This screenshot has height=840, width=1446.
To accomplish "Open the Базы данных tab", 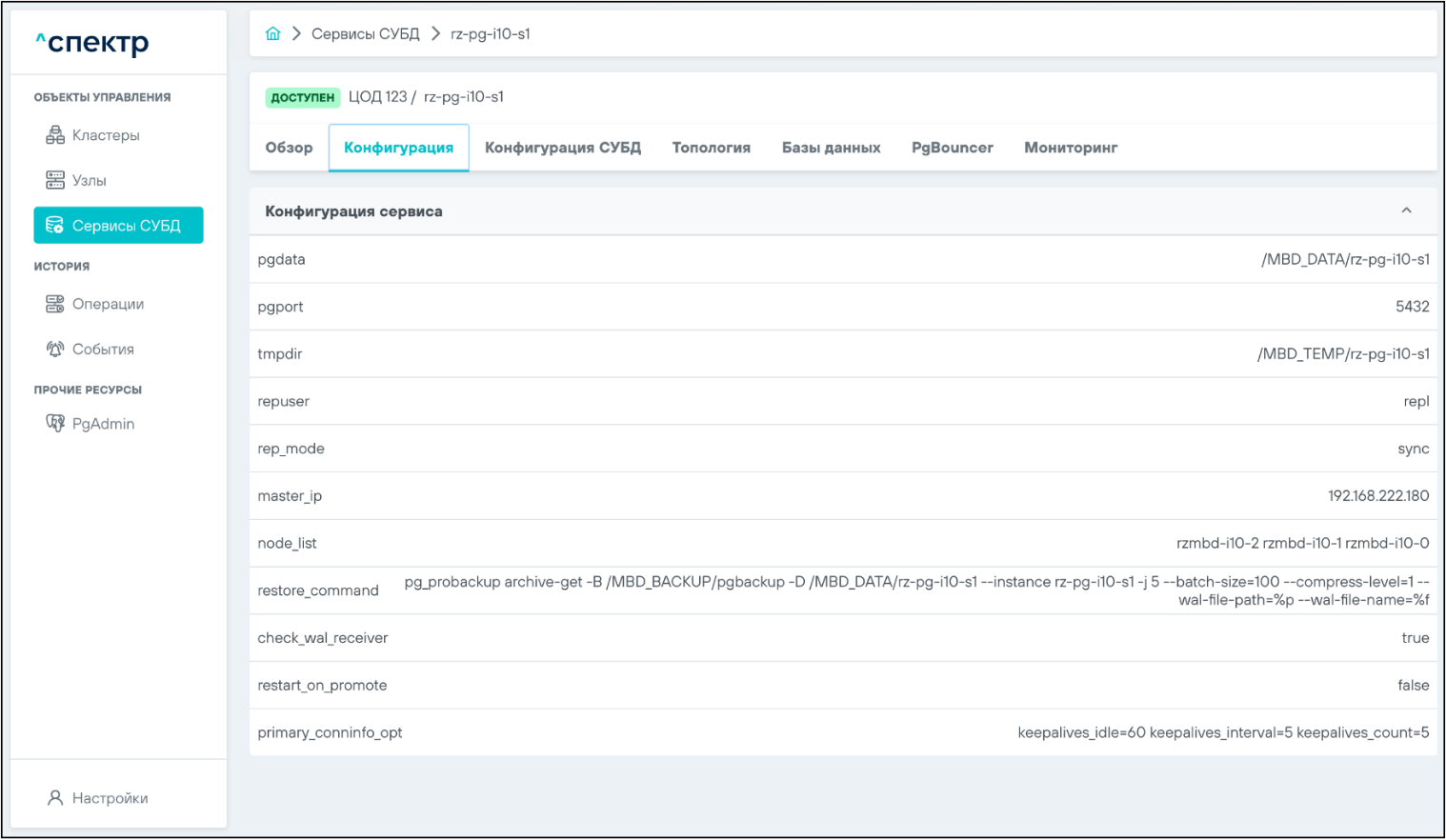I will tap(831, 148).
